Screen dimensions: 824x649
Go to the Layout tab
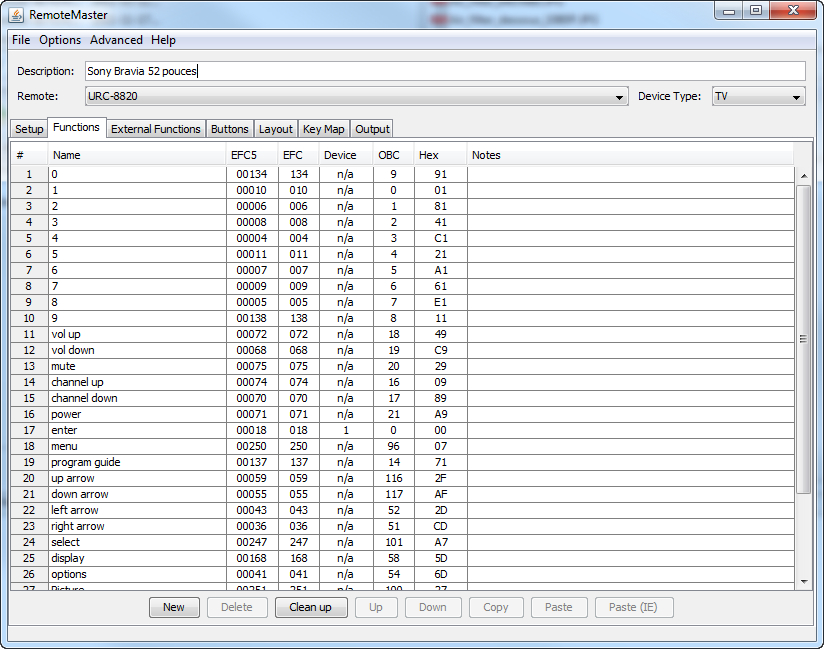pyautogui.click(x=275, y=129)
